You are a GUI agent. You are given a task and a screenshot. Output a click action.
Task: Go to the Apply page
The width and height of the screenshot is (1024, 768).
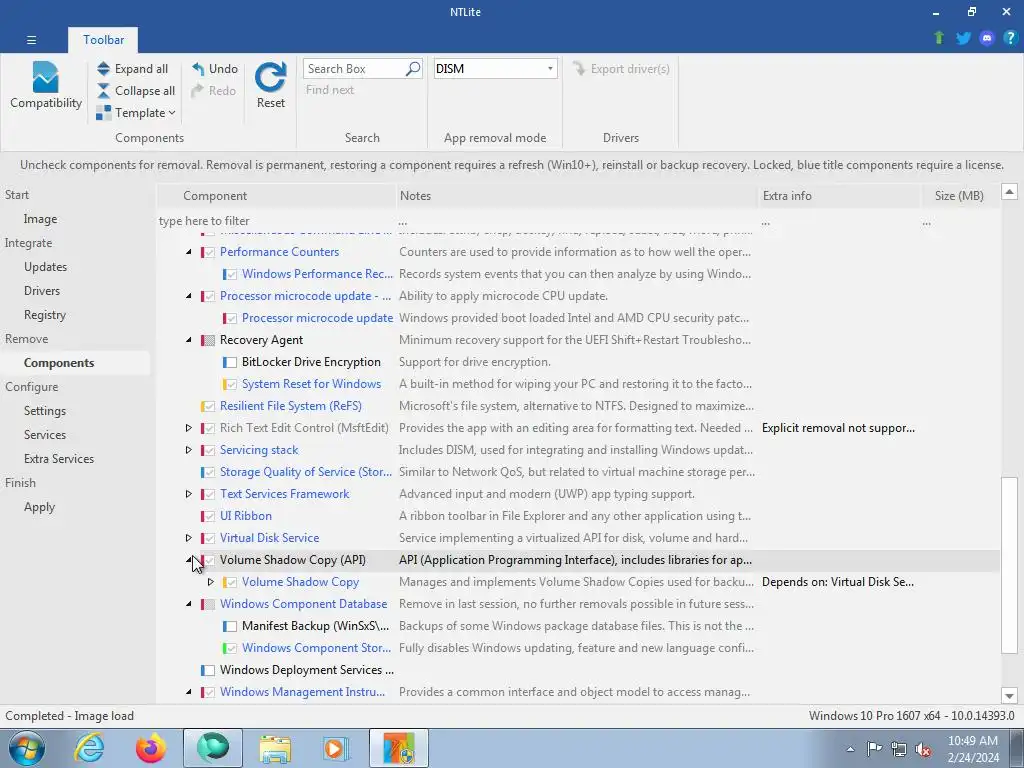pyautogui.click(x=39, y=507)
